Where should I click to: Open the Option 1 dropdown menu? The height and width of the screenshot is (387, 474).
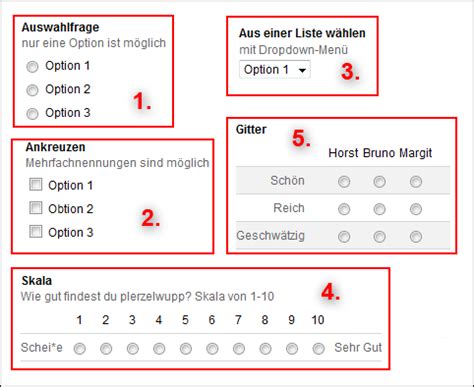tap(275, 70)
